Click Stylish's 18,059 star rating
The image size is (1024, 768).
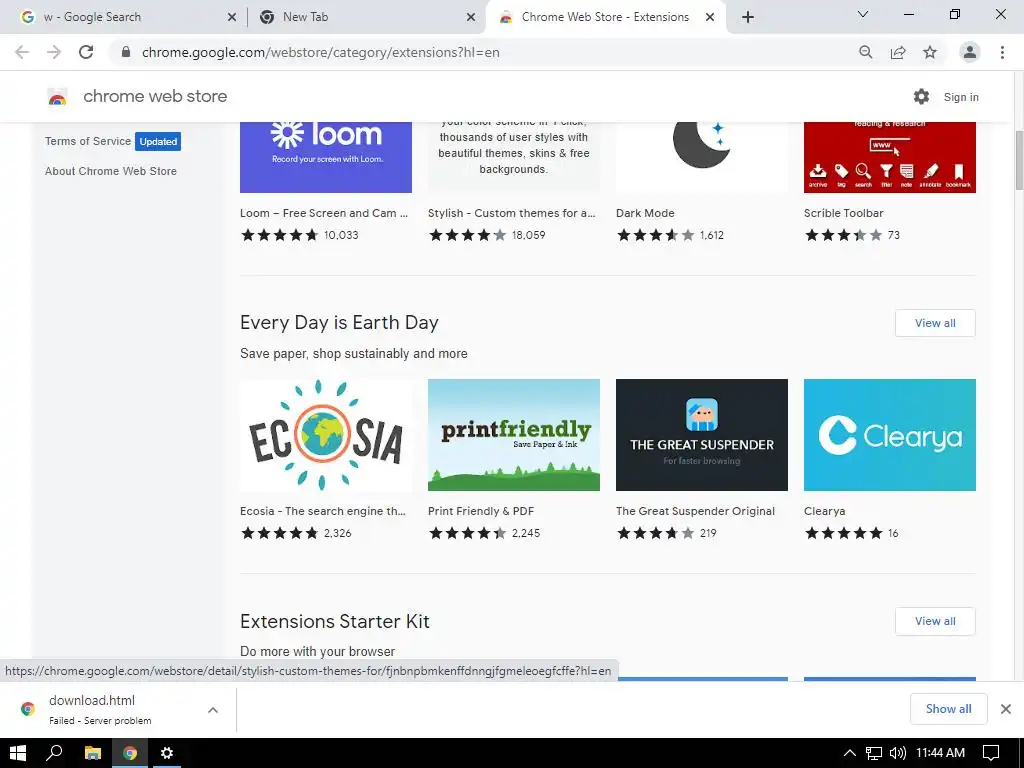[487, 235]
